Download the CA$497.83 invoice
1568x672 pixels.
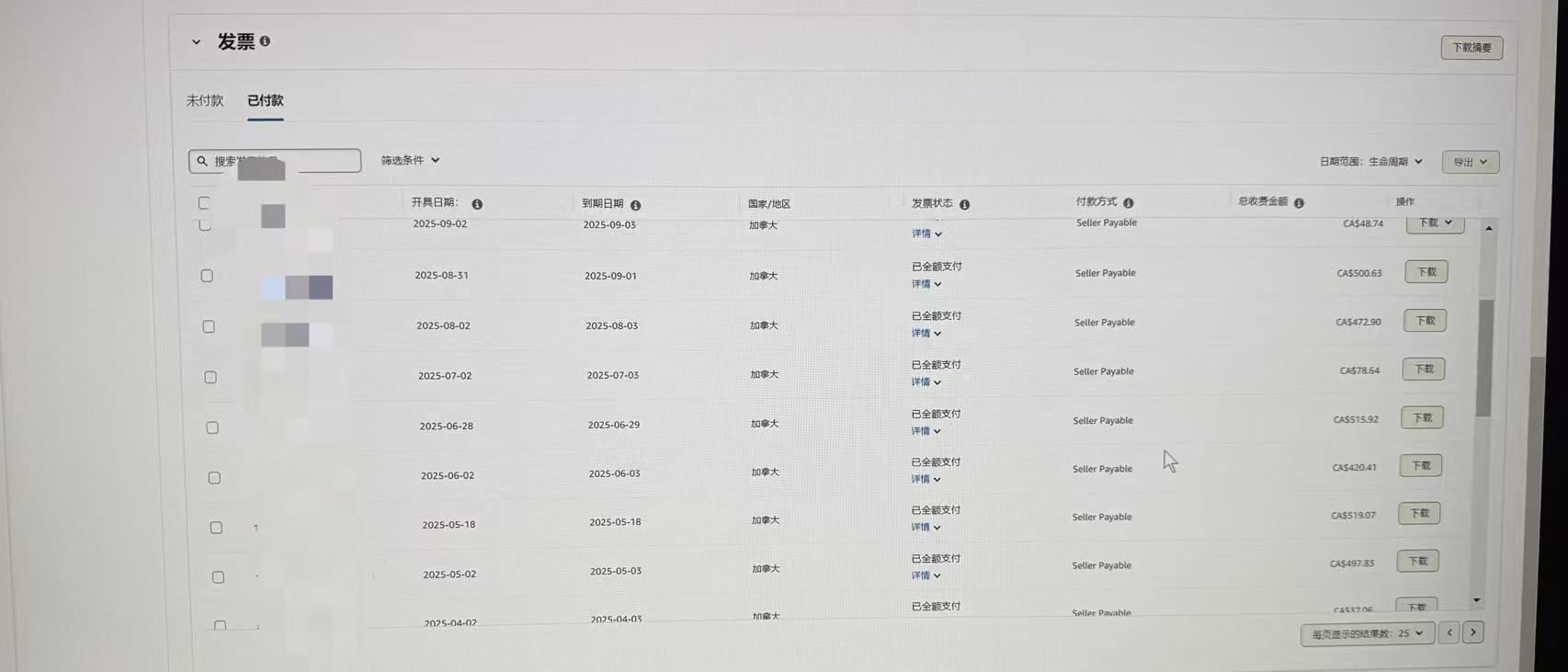(1418, 562)
